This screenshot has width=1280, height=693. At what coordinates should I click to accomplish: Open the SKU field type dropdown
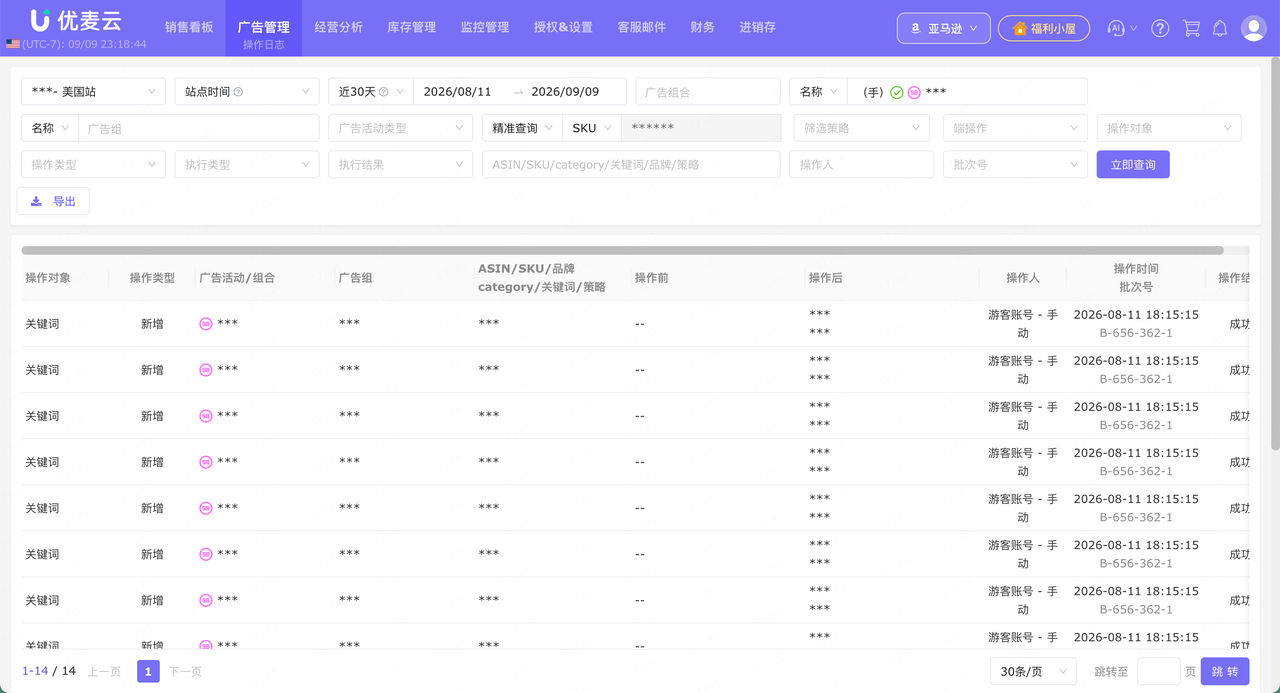[592, 128]
